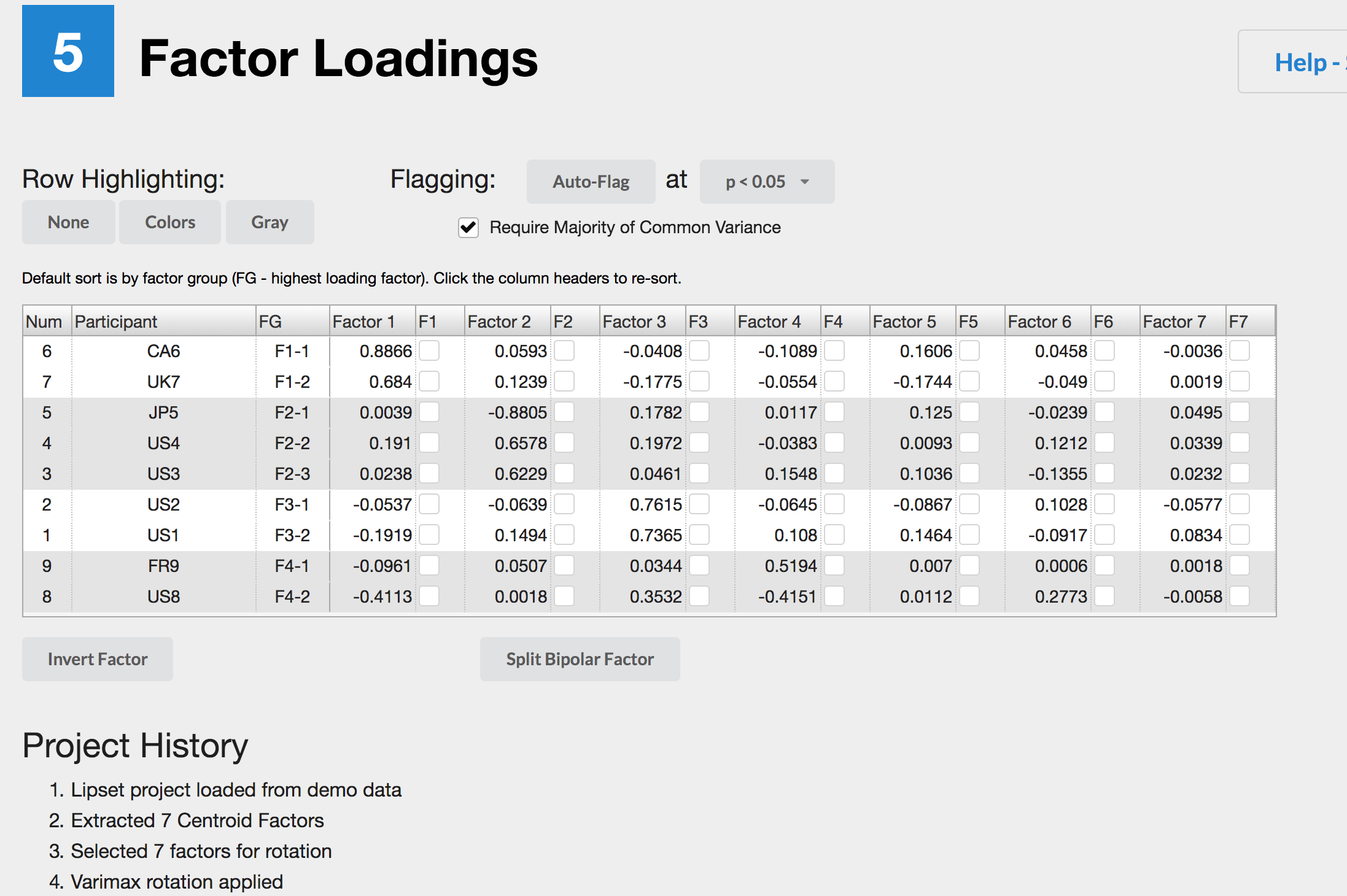Viewport: 1347px width, 896px height.
Task: Enable the Require Majority of Common Variance checkbox
Action: pos(468,228)
